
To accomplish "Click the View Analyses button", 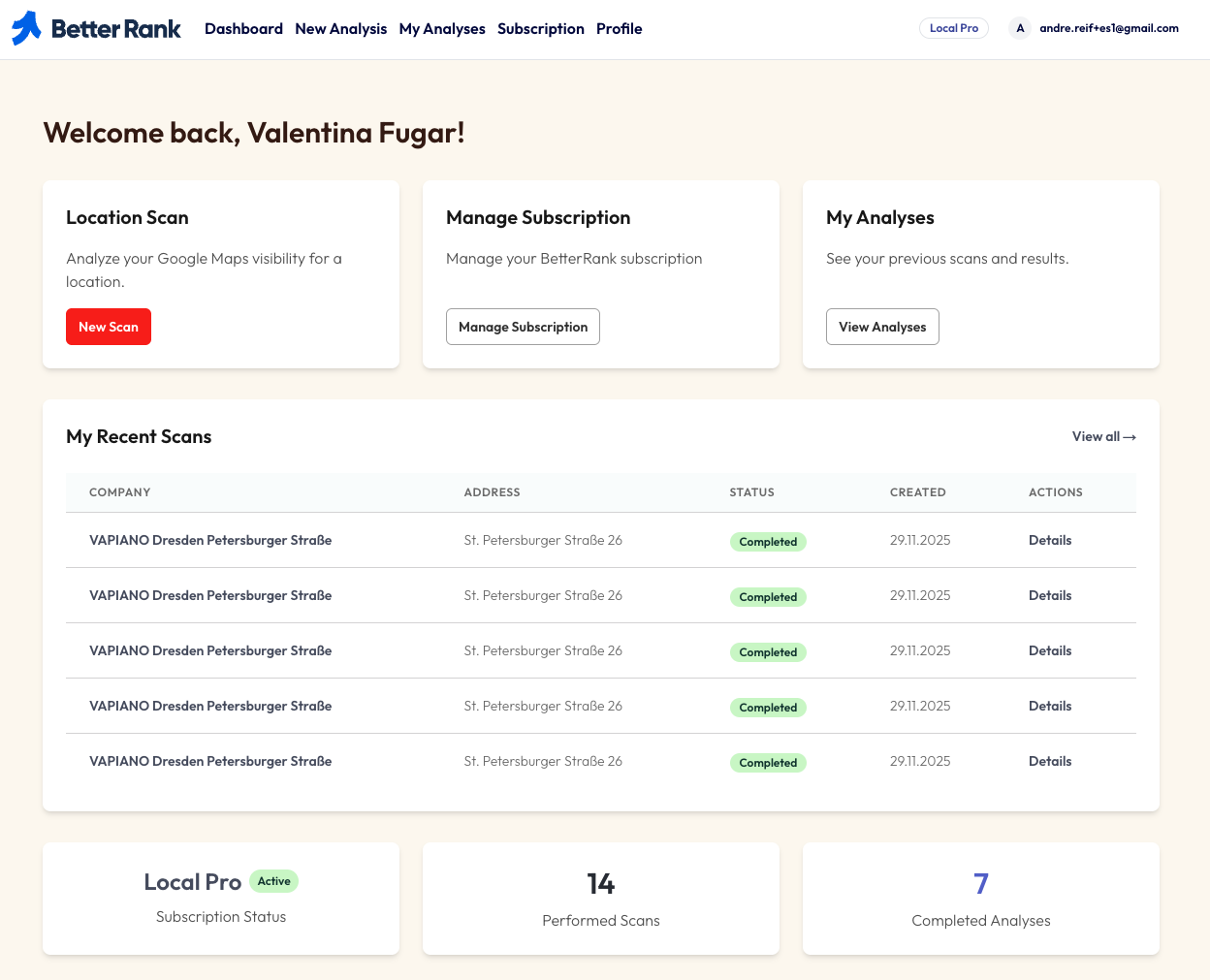I will pyautogui.click(x=882, y=327).
